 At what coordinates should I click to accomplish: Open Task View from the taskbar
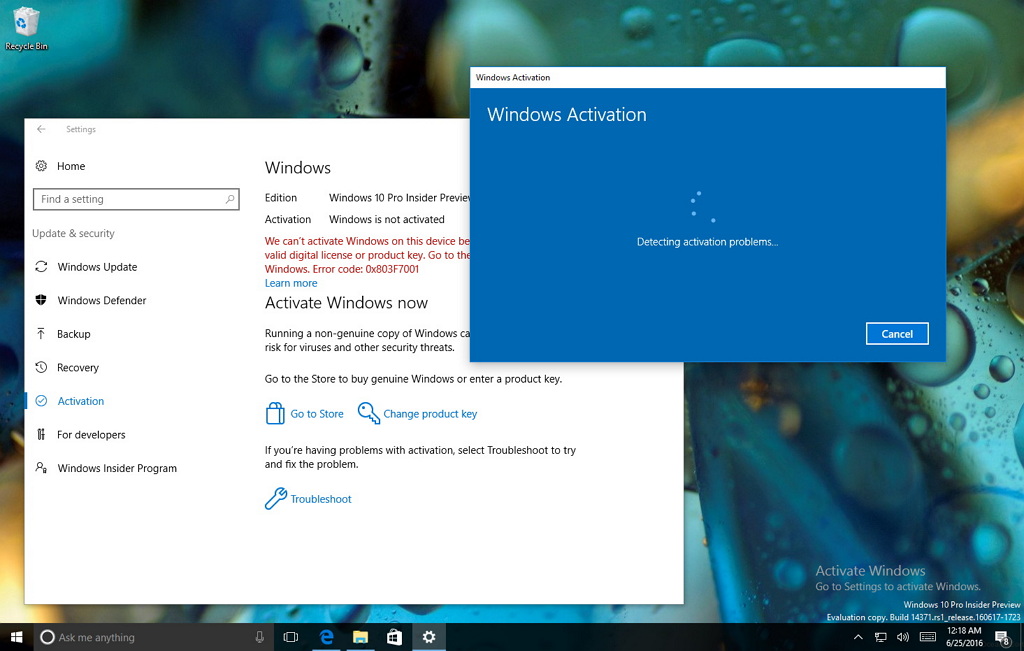tap(290, 636)
